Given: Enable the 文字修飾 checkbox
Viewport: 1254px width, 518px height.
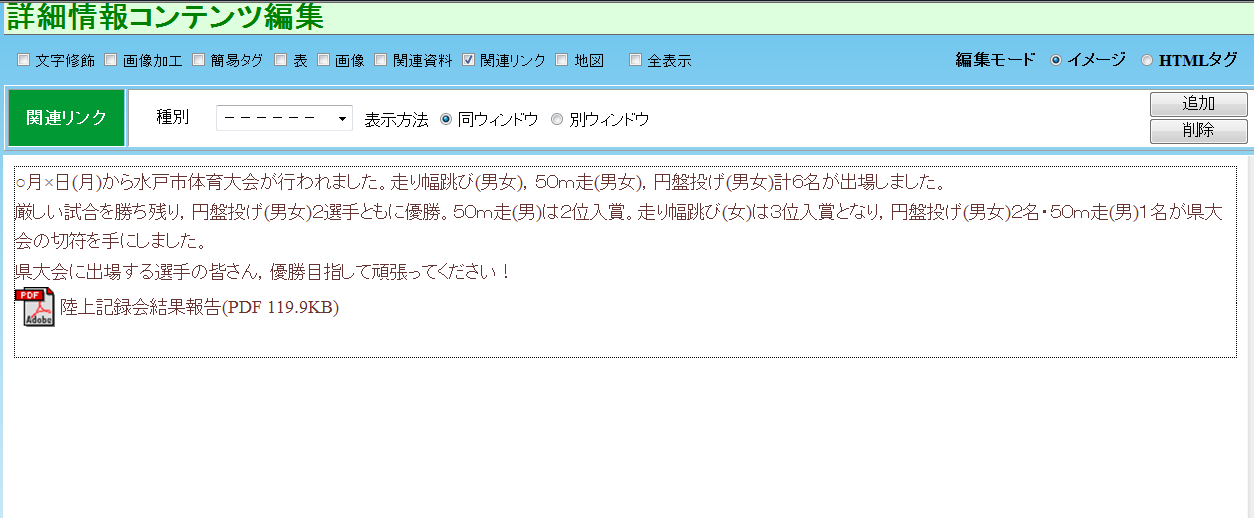Looking at the screenshot, I should pyautogui.click(x=24, y=60).
